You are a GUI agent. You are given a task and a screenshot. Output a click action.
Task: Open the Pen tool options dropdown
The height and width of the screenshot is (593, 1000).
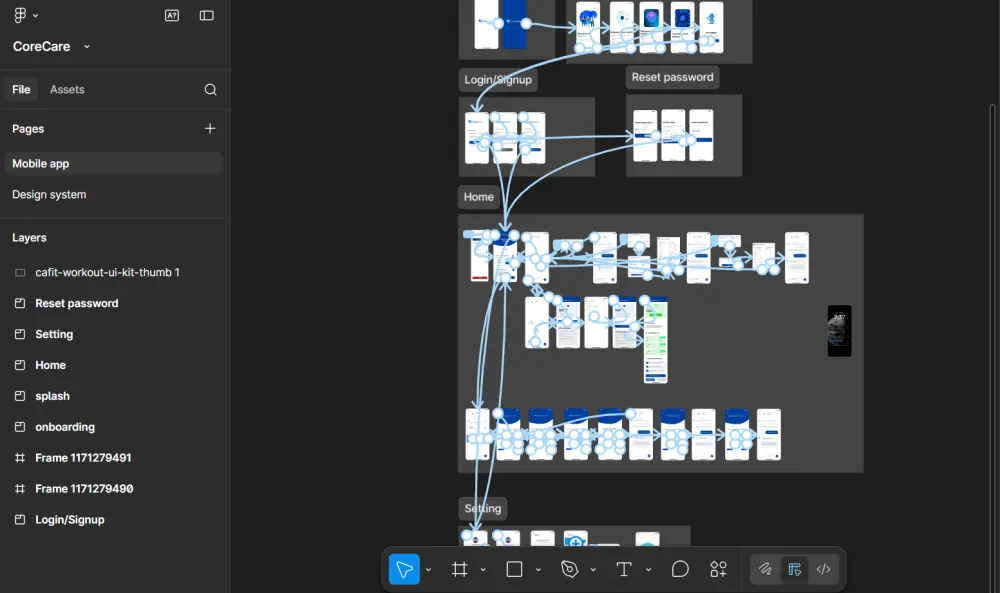click(x=593, y=569)
